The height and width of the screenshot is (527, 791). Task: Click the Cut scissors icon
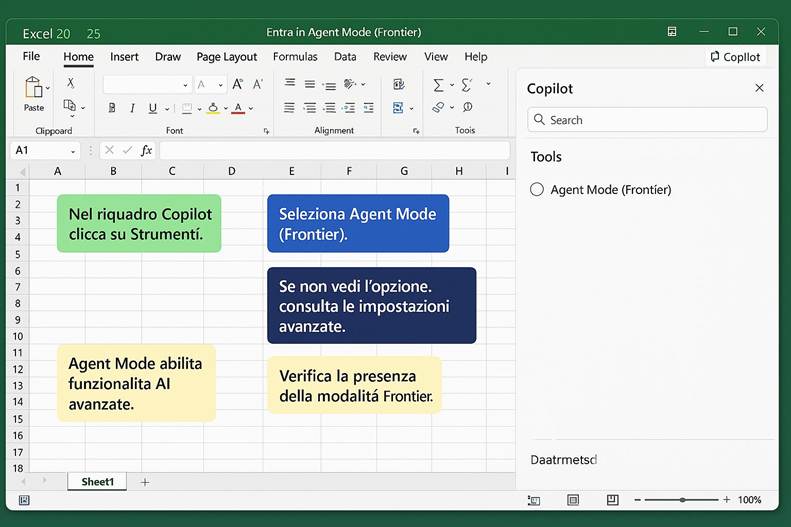coord(70,84)
